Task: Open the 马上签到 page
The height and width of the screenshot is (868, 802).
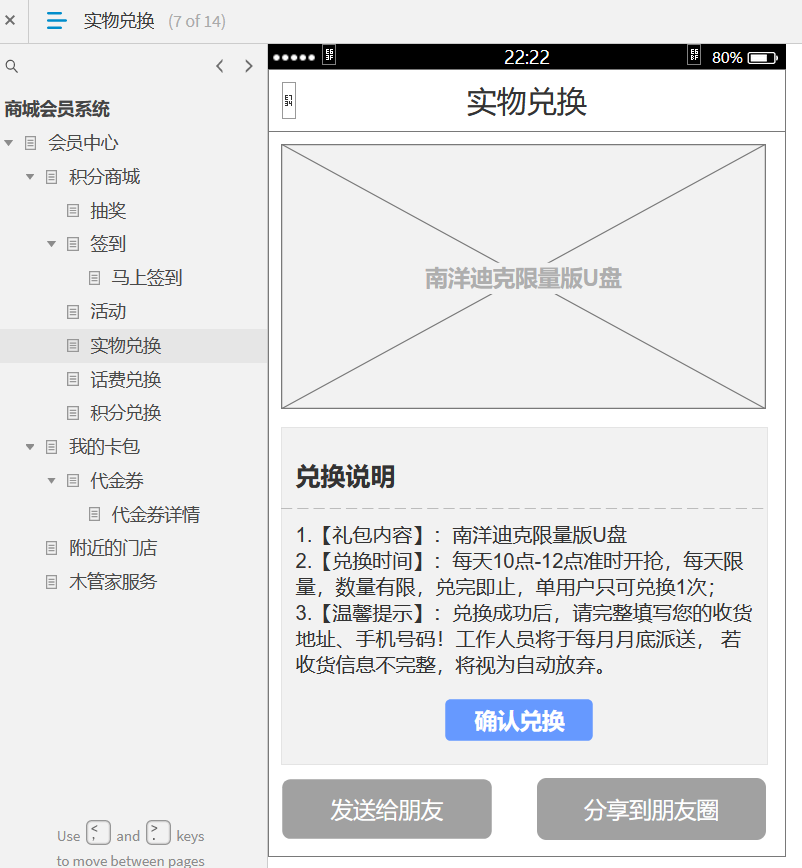Action: (147, 278)
